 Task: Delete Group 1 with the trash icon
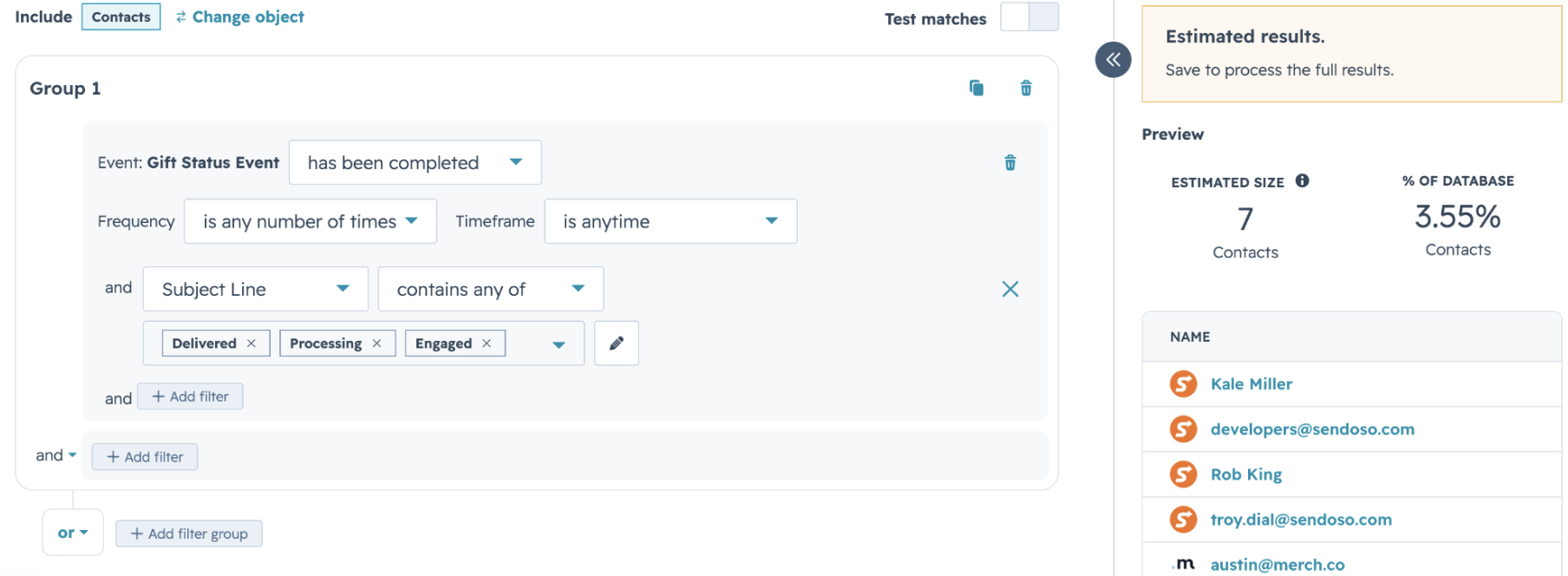tap(1026, 88)
